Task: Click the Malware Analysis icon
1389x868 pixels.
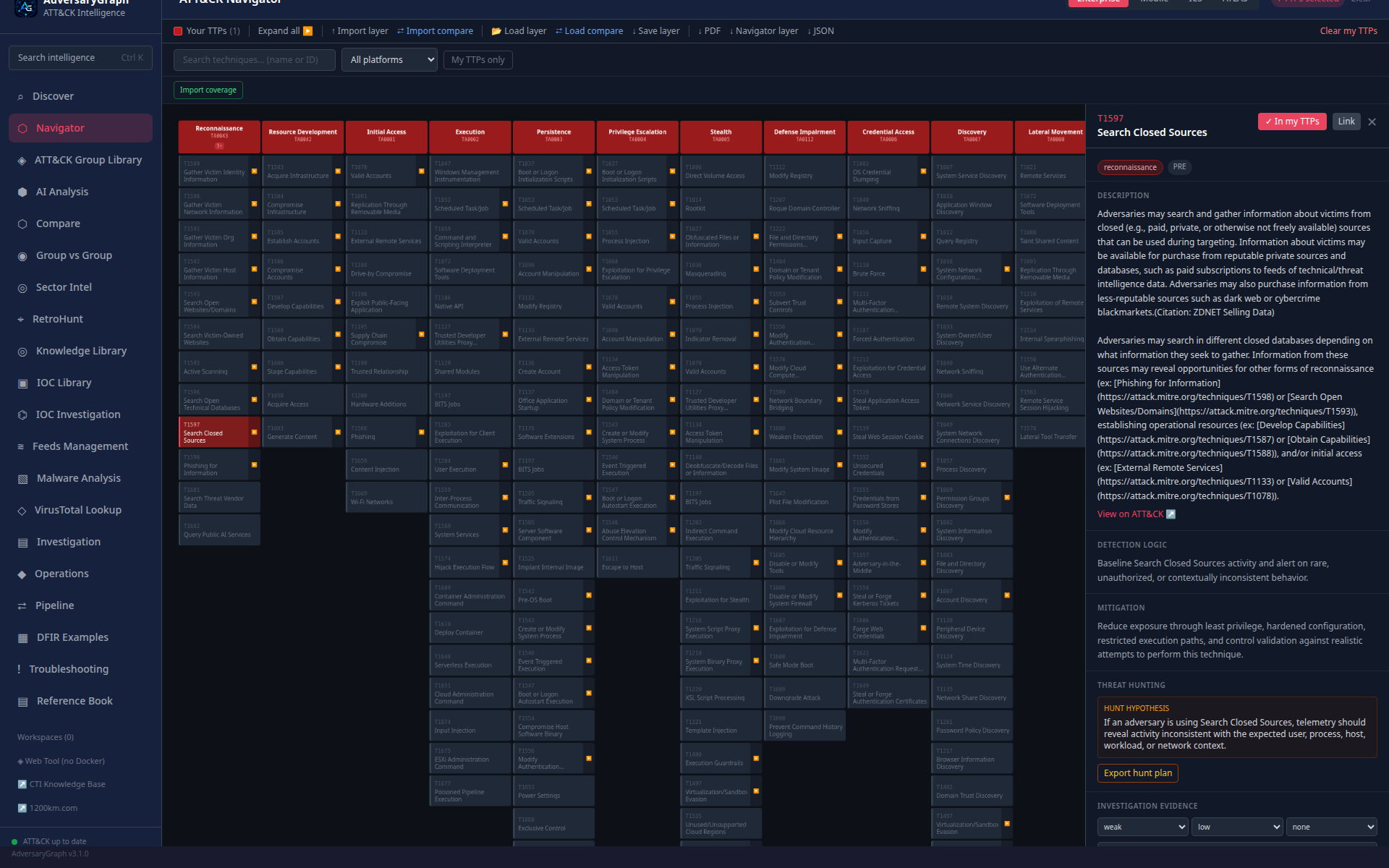Action: point(22,479)
